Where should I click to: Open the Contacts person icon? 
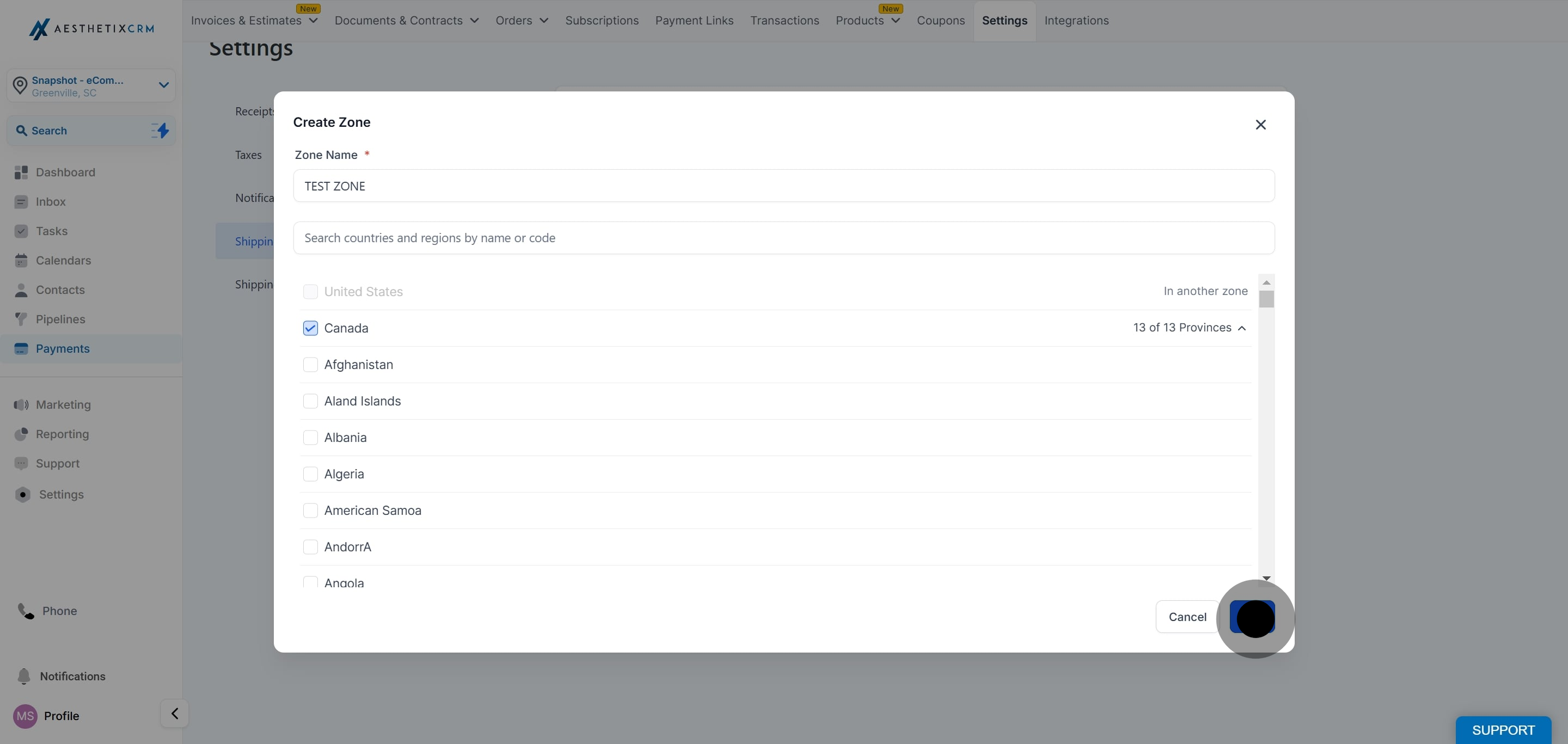pyautogui.click(x=21, y=290)
